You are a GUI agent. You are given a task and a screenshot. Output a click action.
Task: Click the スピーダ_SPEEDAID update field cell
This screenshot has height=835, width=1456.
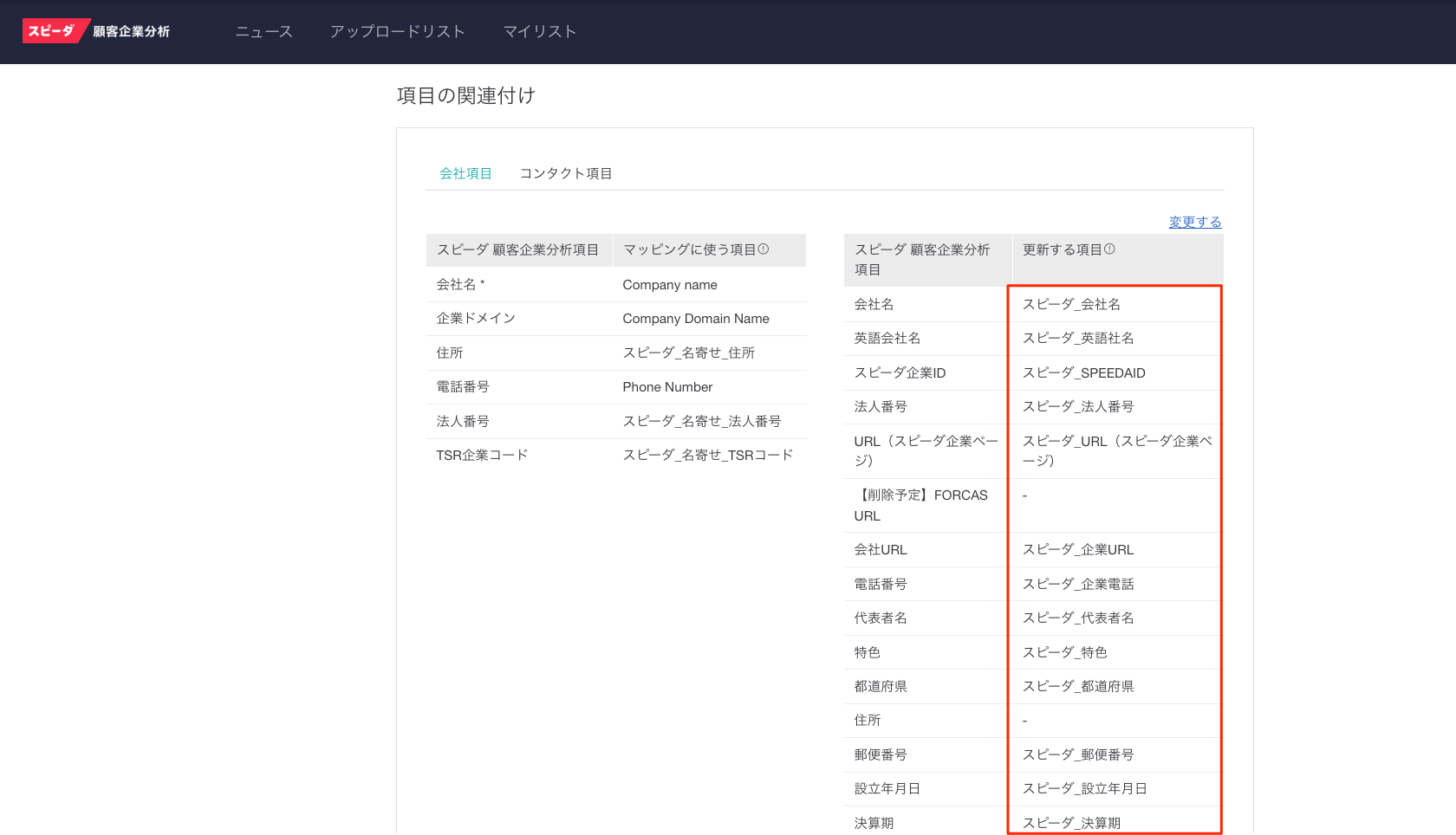[1083, 373]
